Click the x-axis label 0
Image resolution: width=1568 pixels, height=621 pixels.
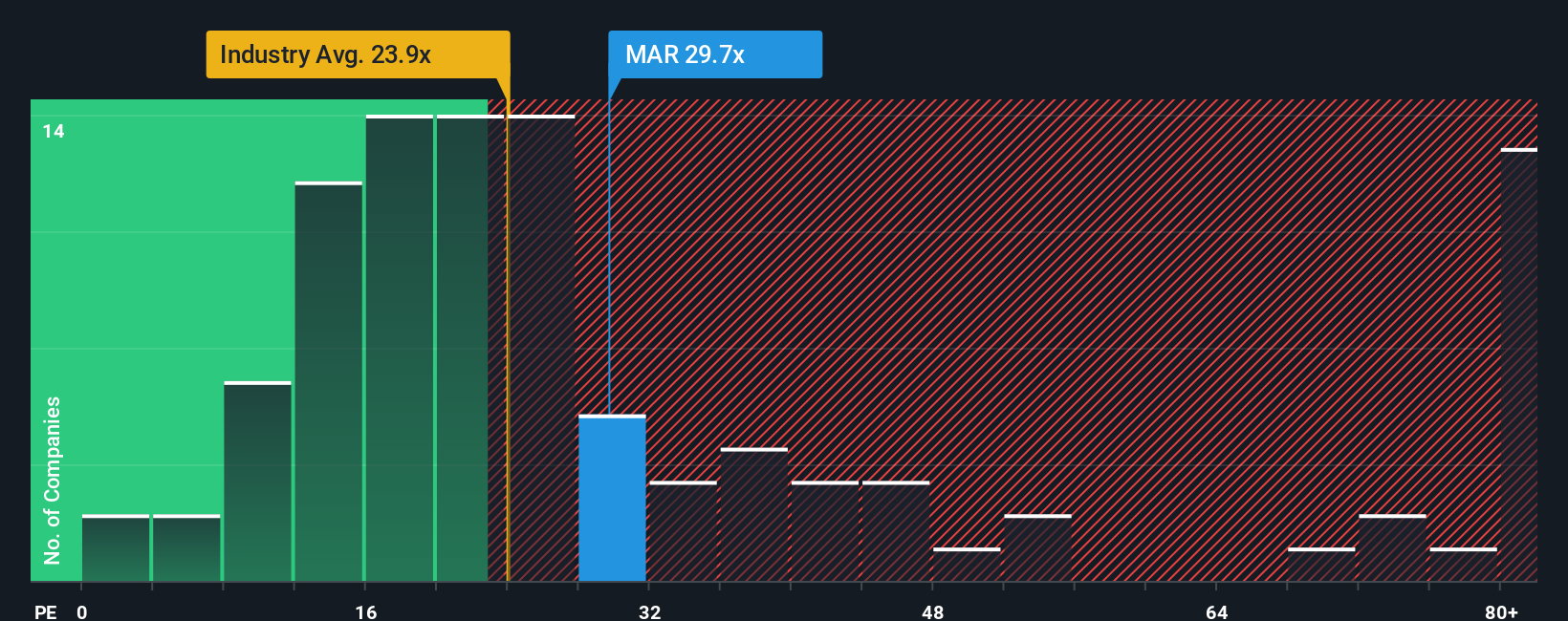(82, 611)
